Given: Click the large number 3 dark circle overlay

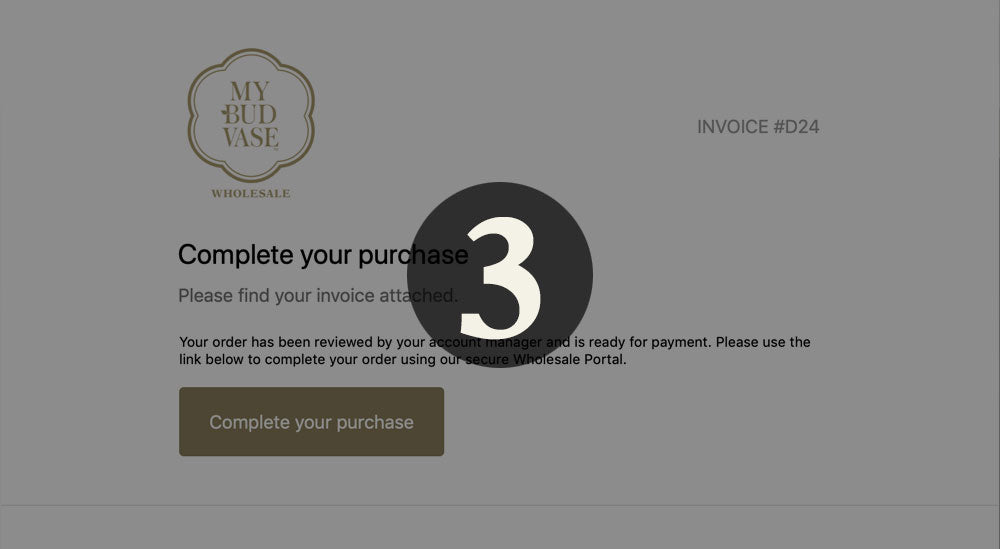Looking at the screenshot, I should pyautogui.click(x=500, y=275).
